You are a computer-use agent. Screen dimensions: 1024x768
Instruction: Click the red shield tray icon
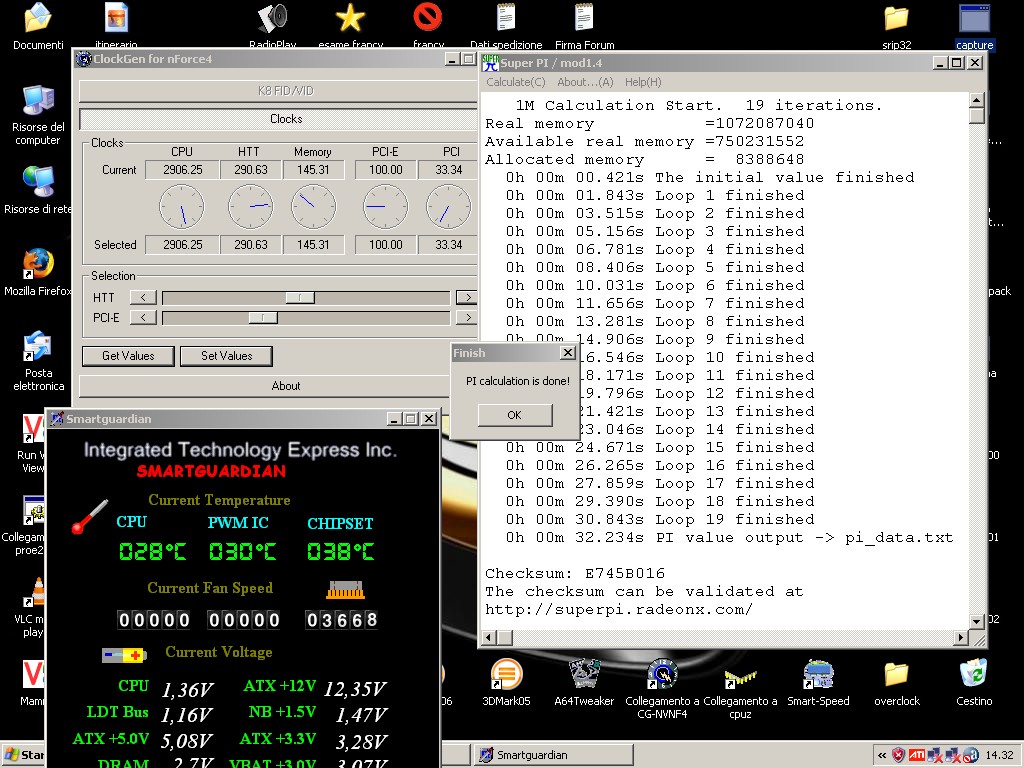899,755
